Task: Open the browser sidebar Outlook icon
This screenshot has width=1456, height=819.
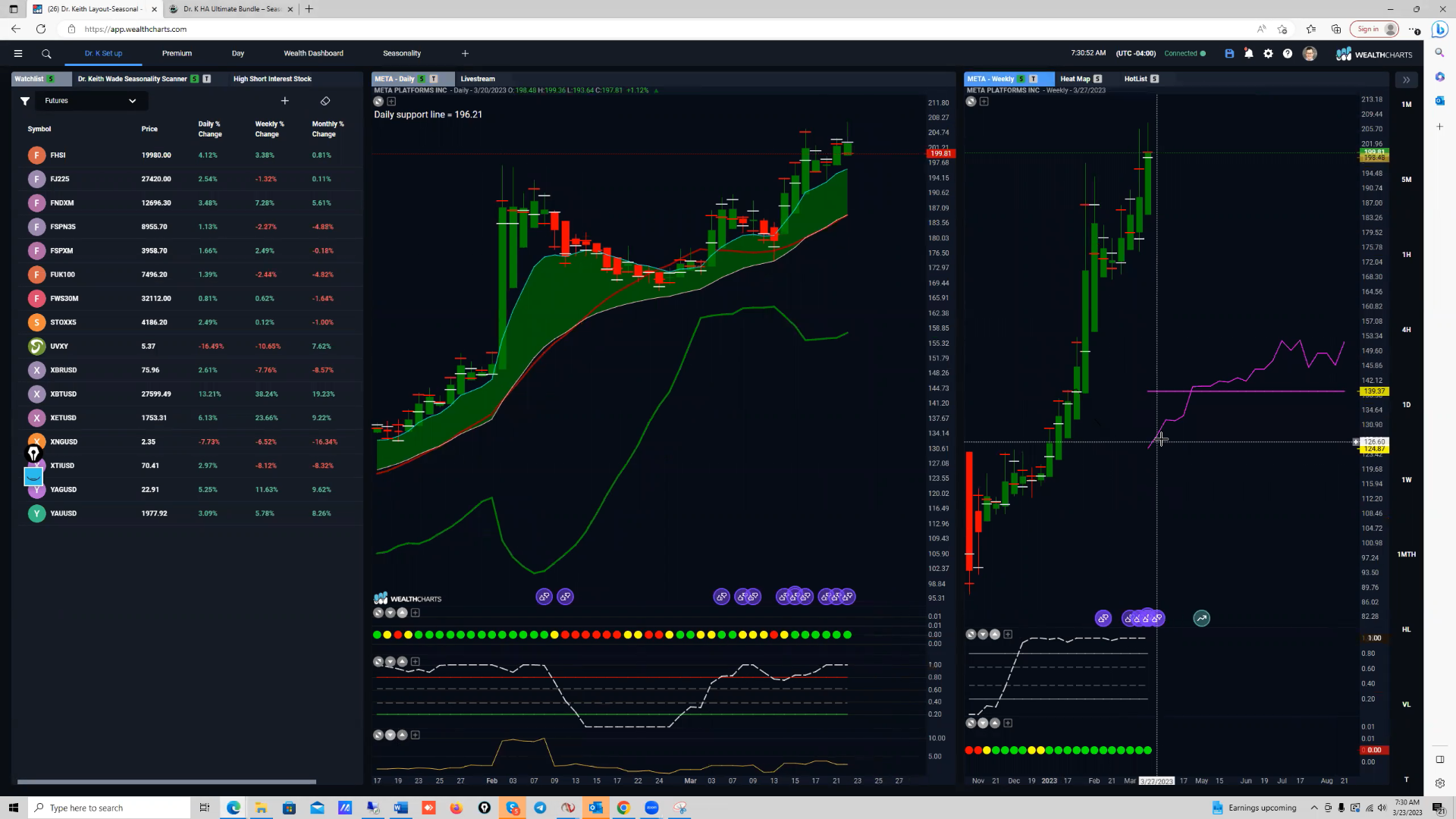Action: (1439, 100)
